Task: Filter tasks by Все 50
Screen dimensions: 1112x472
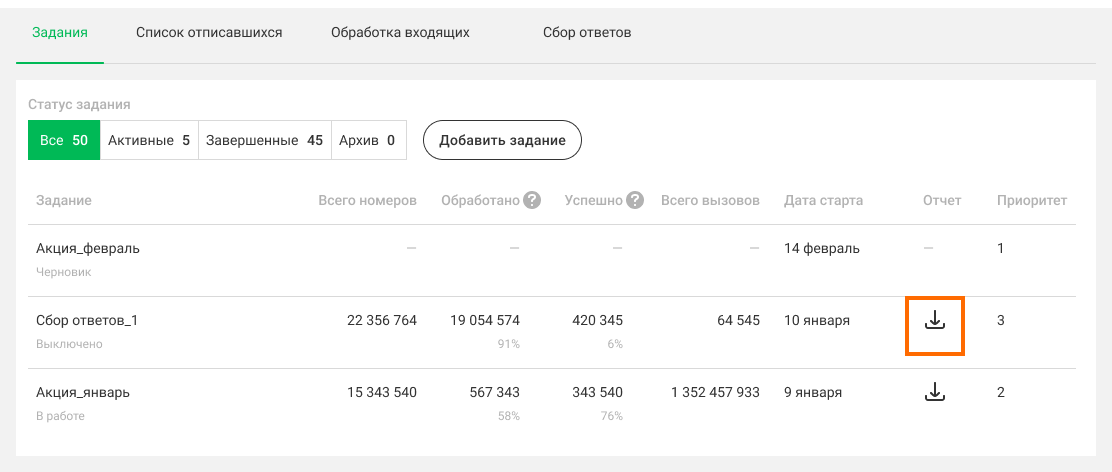Action: coord(64,140)
